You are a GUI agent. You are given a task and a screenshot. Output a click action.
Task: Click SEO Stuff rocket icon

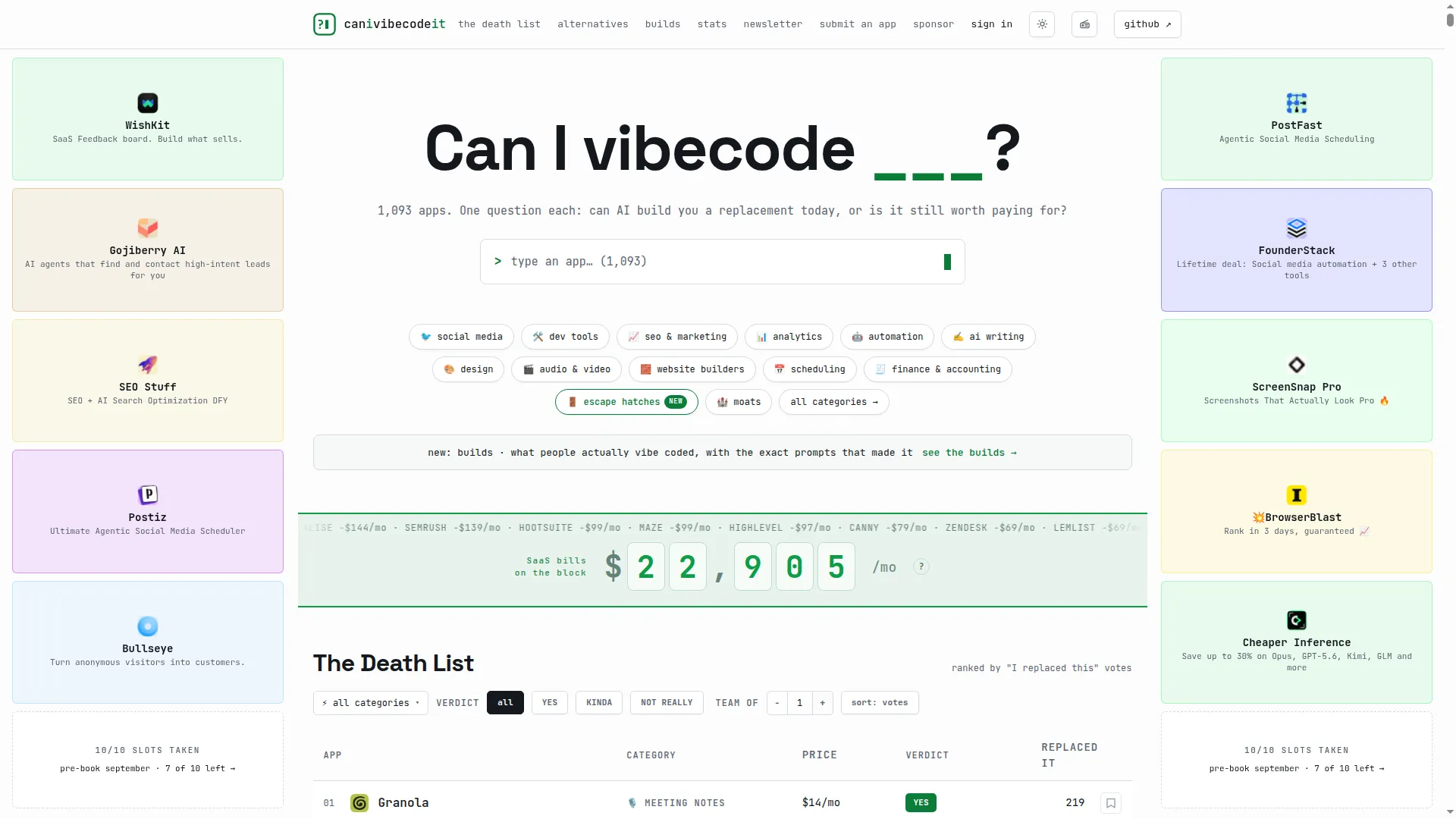coord(148,364)
